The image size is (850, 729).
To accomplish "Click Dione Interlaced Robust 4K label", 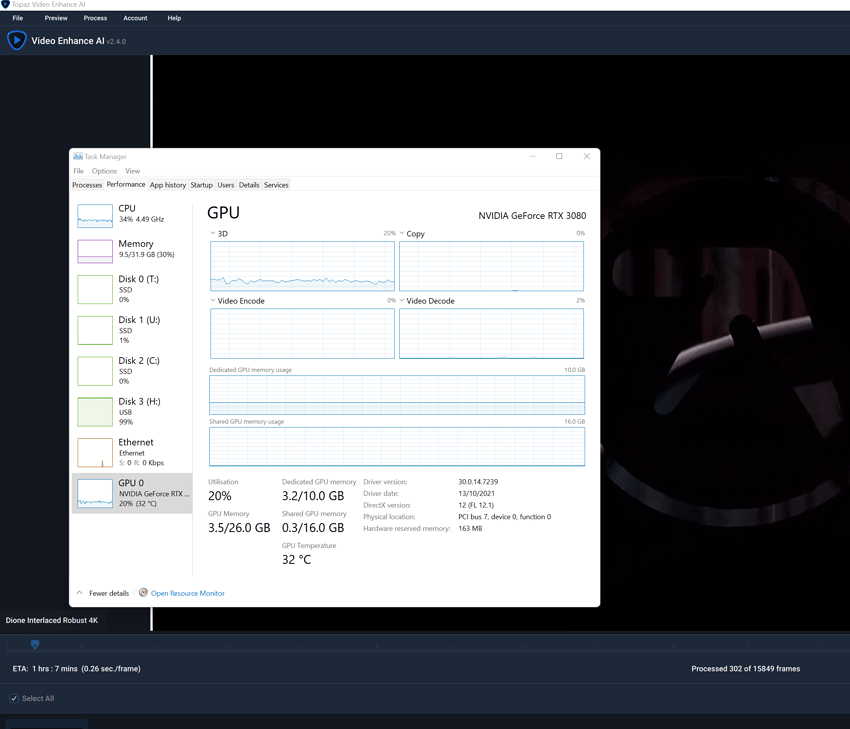I will [51, 620].
